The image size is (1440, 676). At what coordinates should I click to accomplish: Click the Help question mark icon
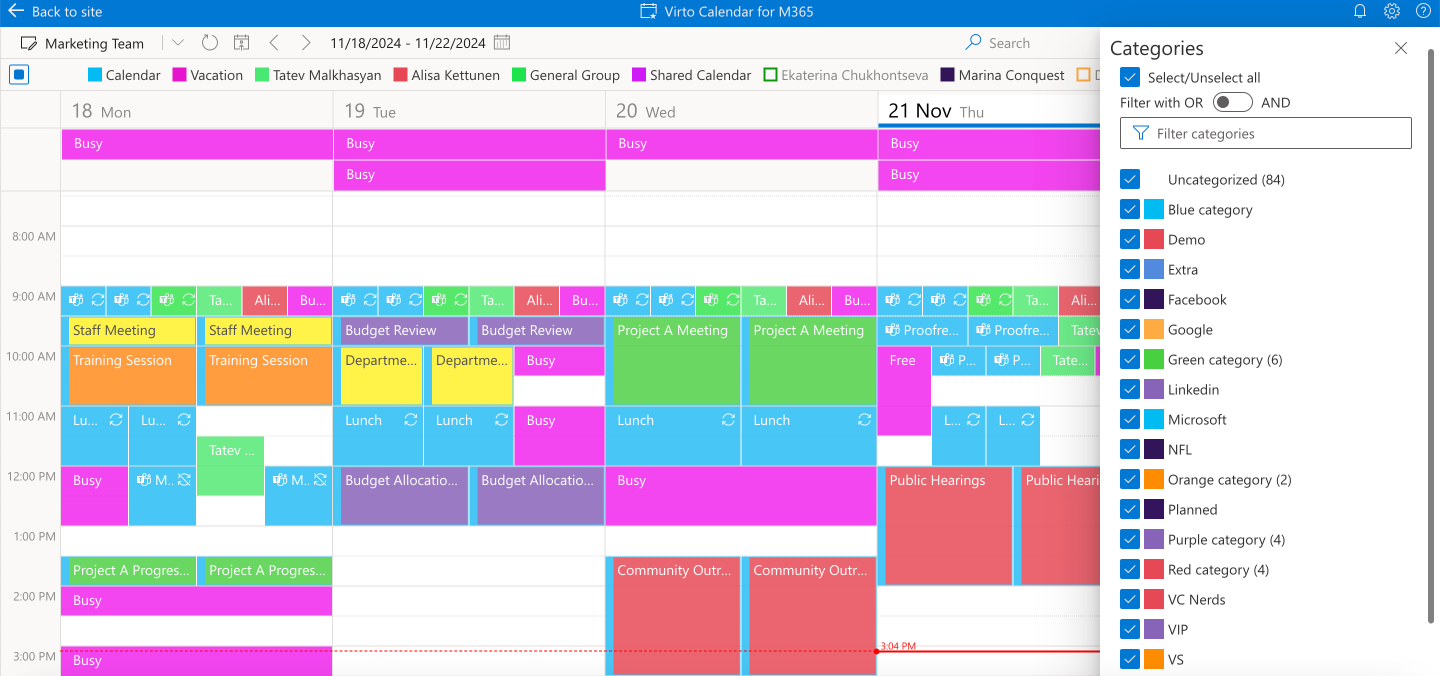pyautogui.click(x=1424, y=13)
